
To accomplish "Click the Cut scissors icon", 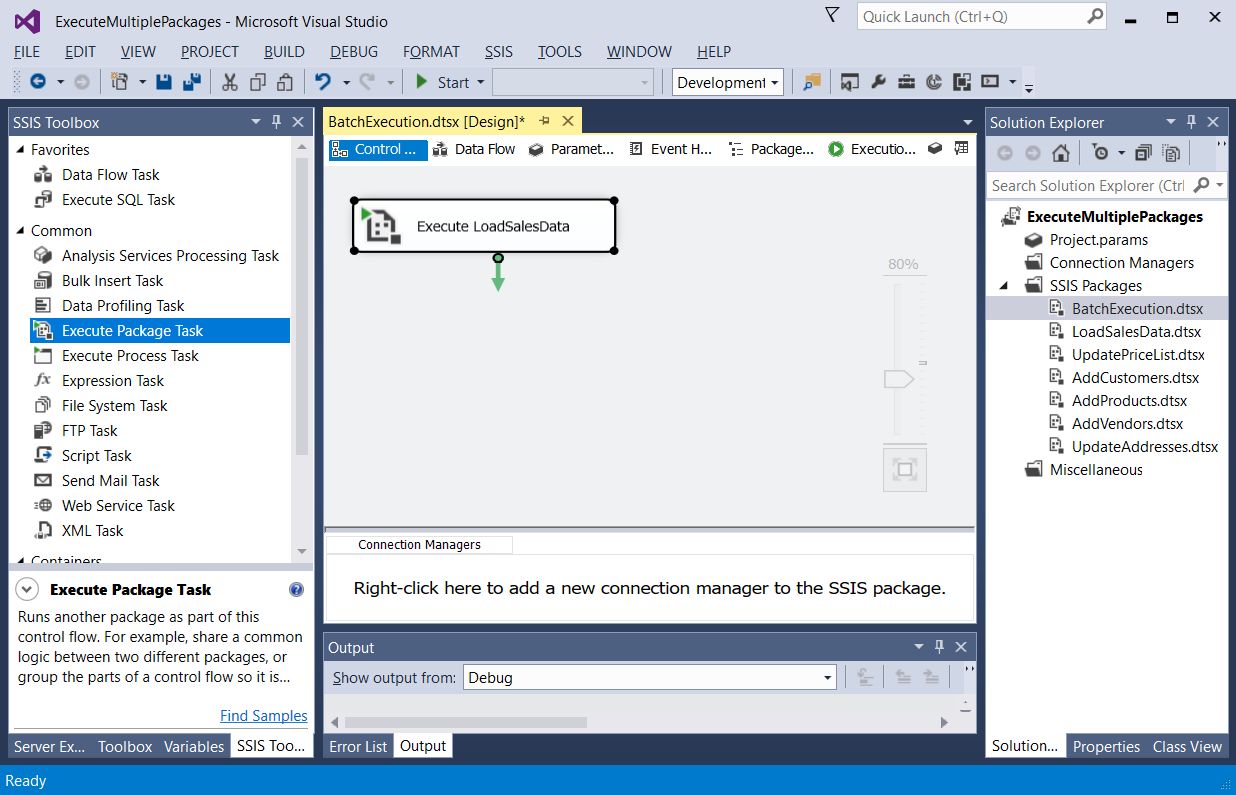I will click(x=229, y=82).
